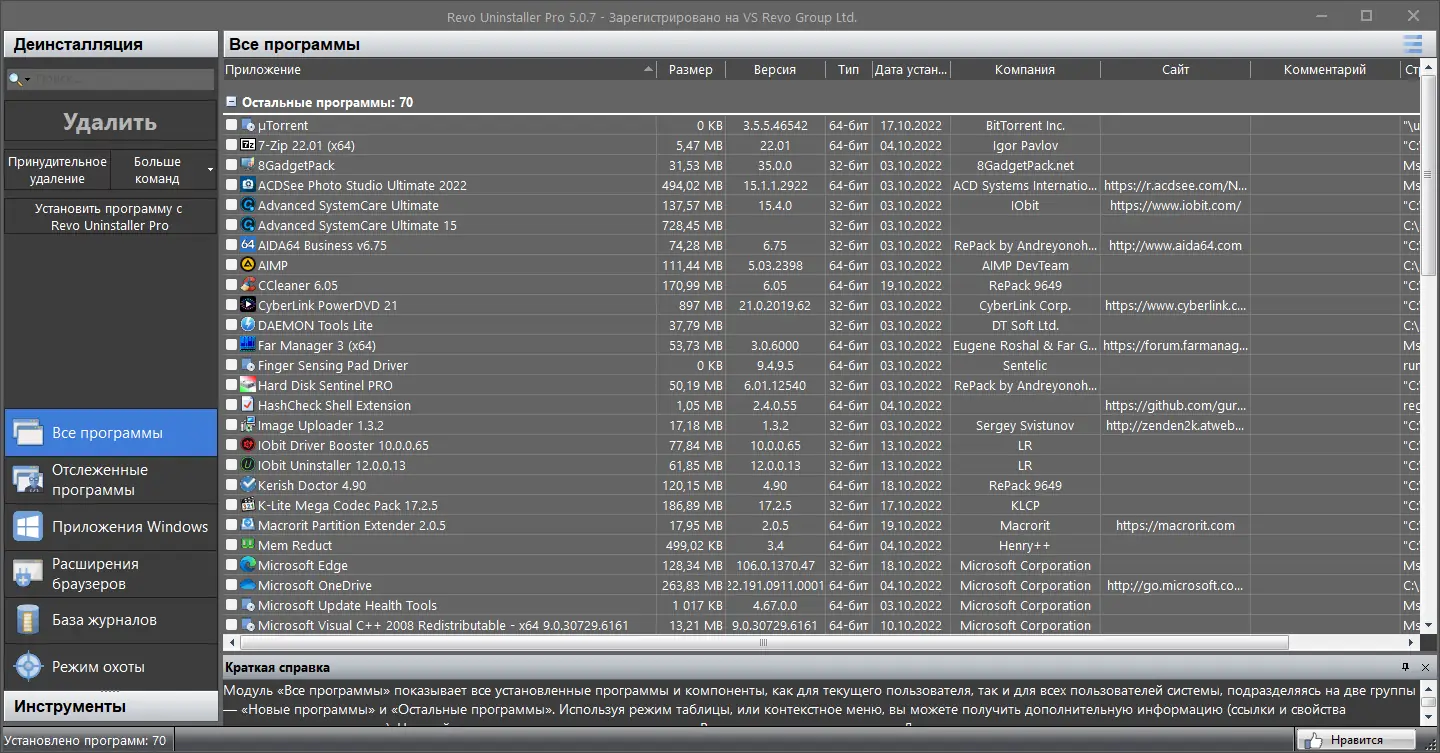Open the view options menu icon
This screenshot has width=1440, height=753.
[1412, 44]
